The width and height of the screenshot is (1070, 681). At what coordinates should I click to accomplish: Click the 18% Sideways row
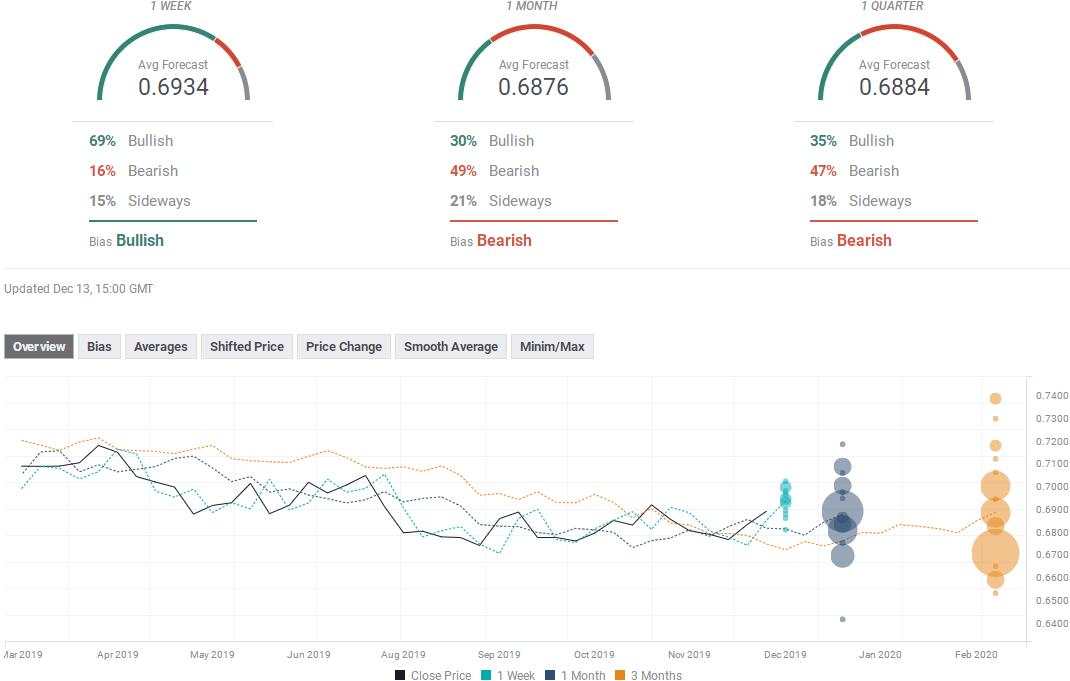tap(861, 201)
